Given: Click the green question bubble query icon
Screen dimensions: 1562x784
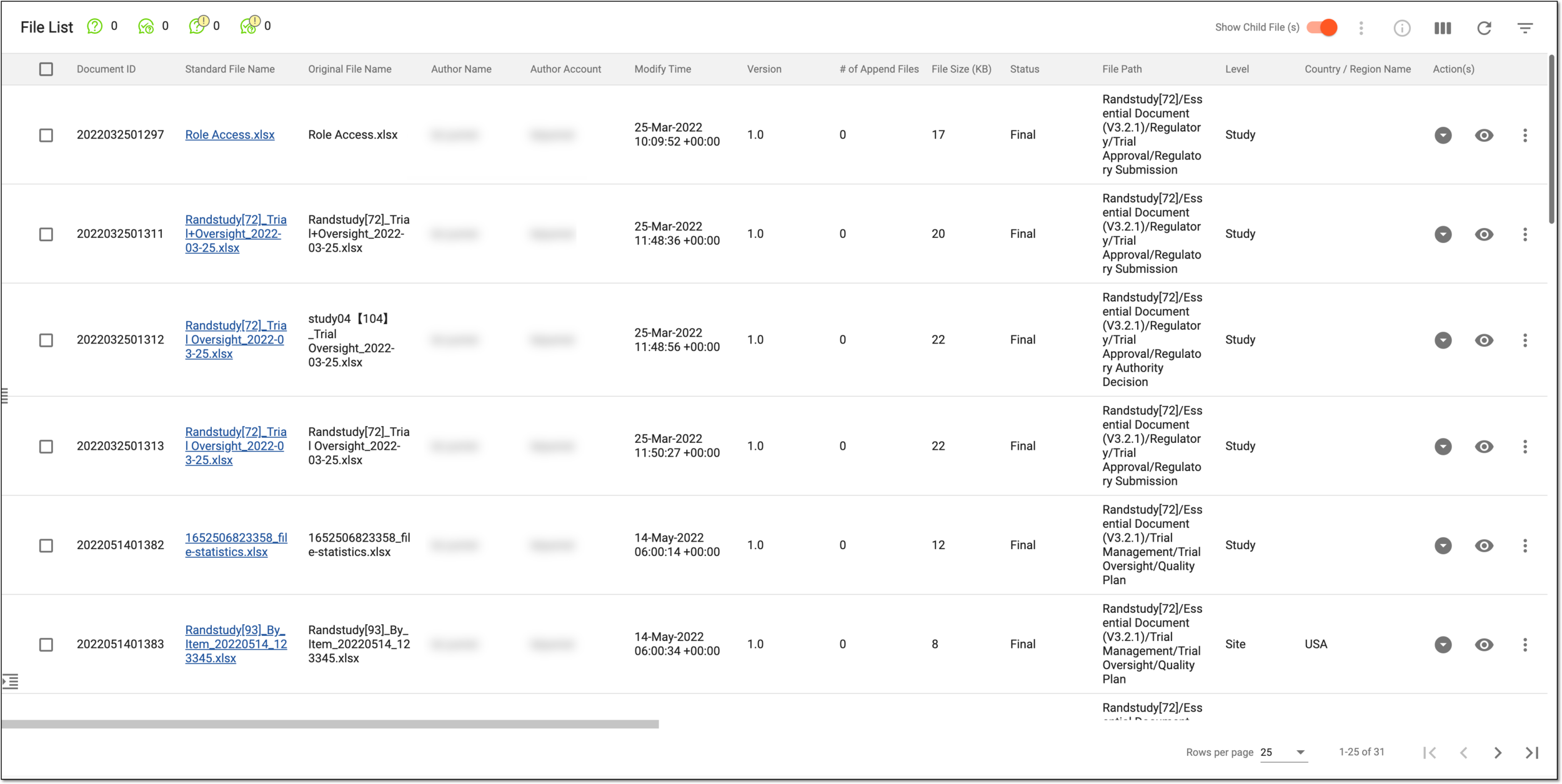Looking at the screenshot, I should tap(94, 26).
